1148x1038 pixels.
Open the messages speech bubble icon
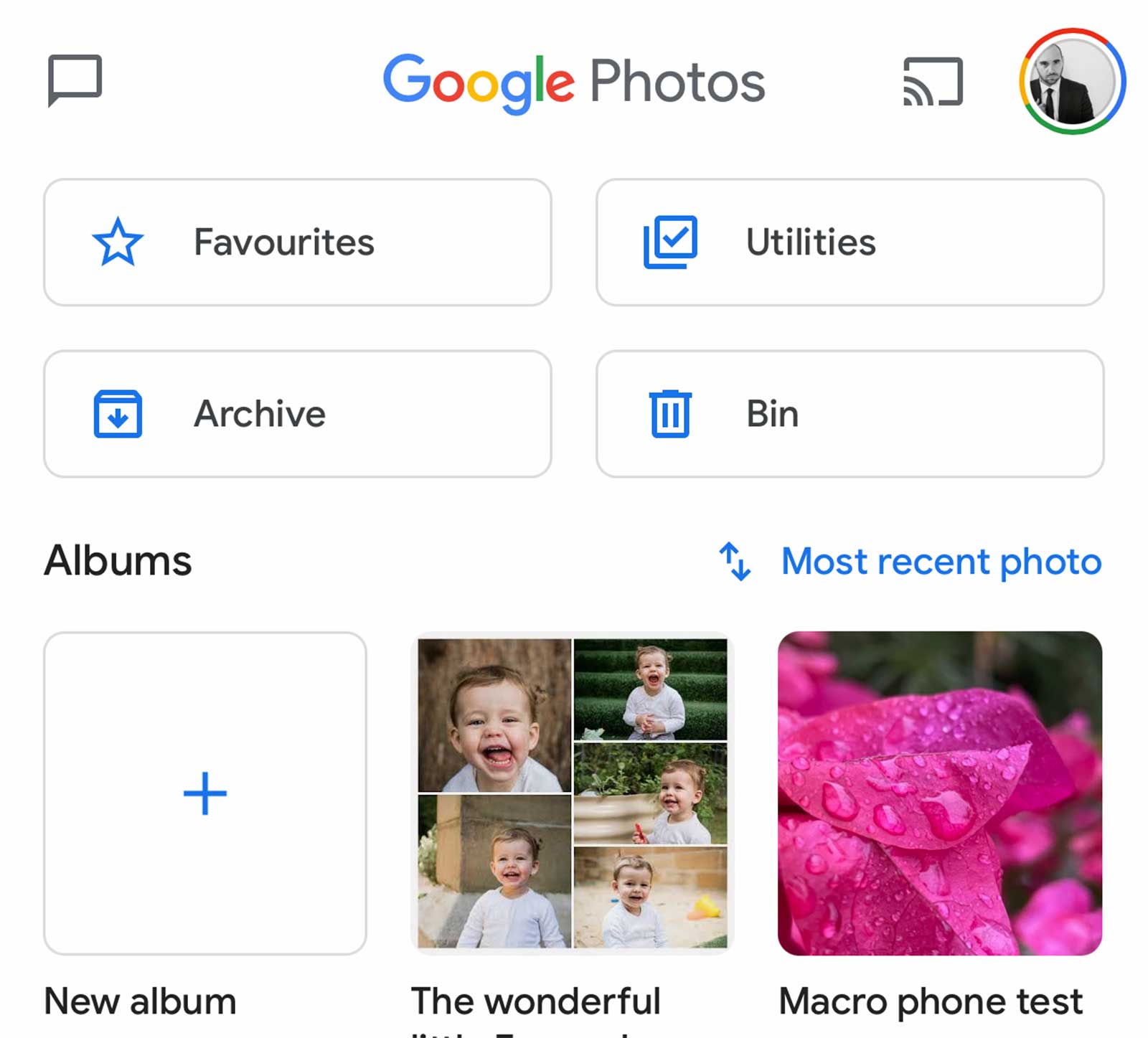click(x=75, y=79)
